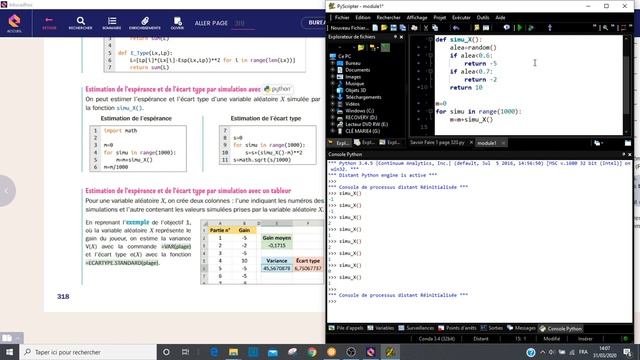The height and width of the screenshot is (360, 640).
Task: Click PyScripter icon in taskbar
Action: (x=390, y=352)
